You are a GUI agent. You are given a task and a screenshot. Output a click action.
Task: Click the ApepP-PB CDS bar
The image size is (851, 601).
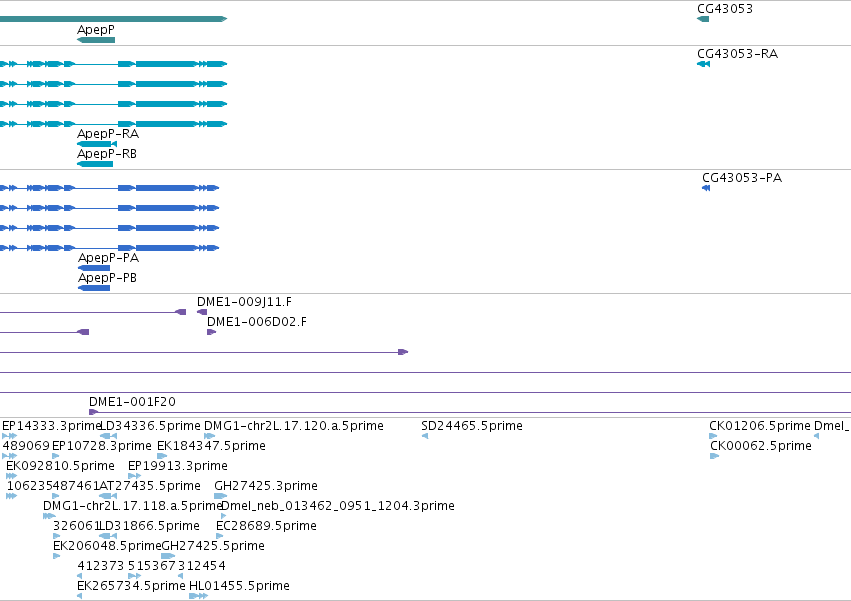pyautogui.click(x=94, y=288)
